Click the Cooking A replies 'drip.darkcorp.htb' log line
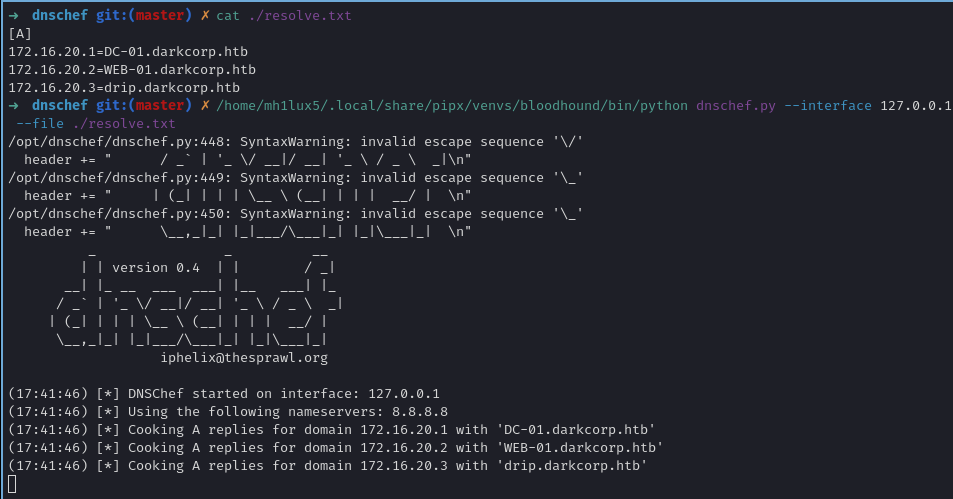953x499 pixels. (328, 466)
